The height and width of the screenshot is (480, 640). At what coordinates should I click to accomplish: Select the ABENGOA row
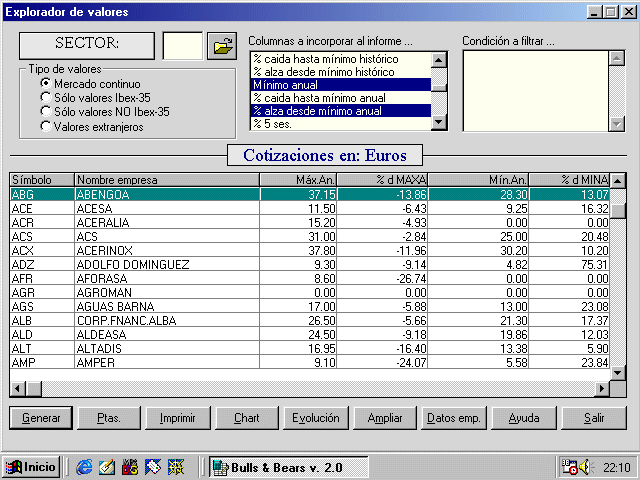click(x=310, y=194)
